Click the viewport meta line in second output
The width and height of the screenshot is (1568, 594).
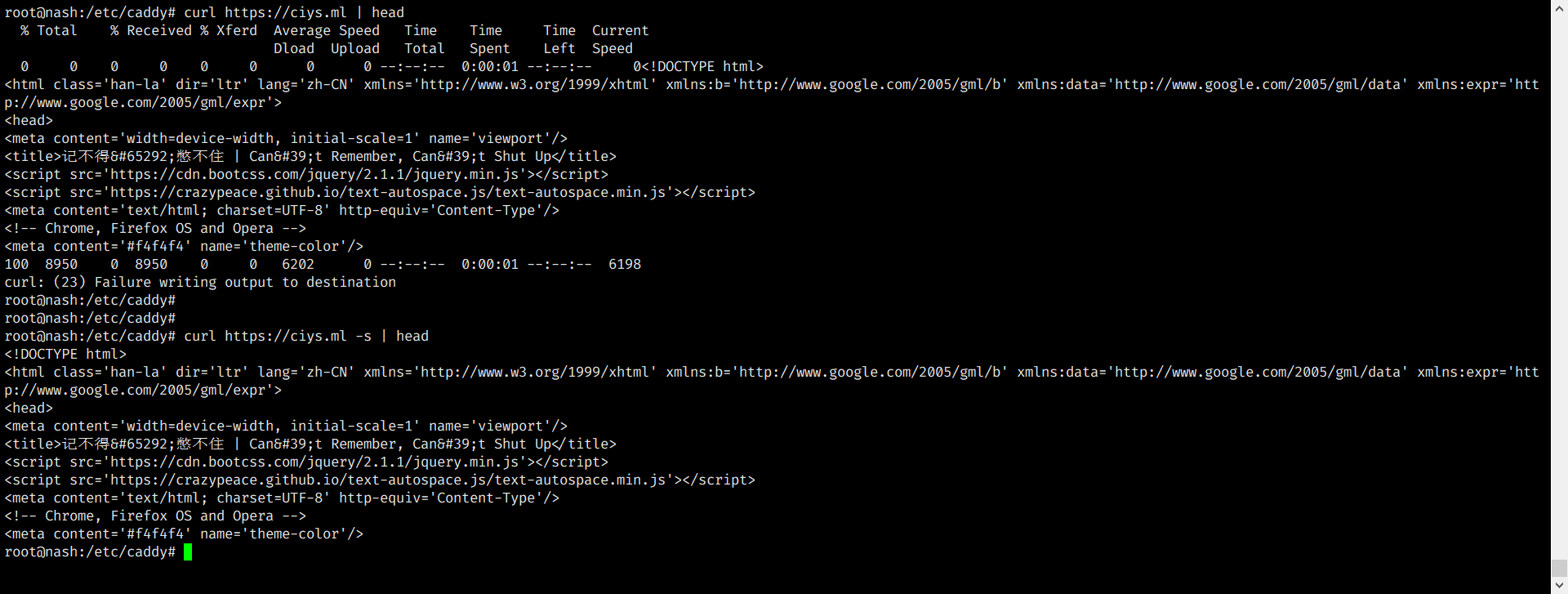tap(286, 426)
